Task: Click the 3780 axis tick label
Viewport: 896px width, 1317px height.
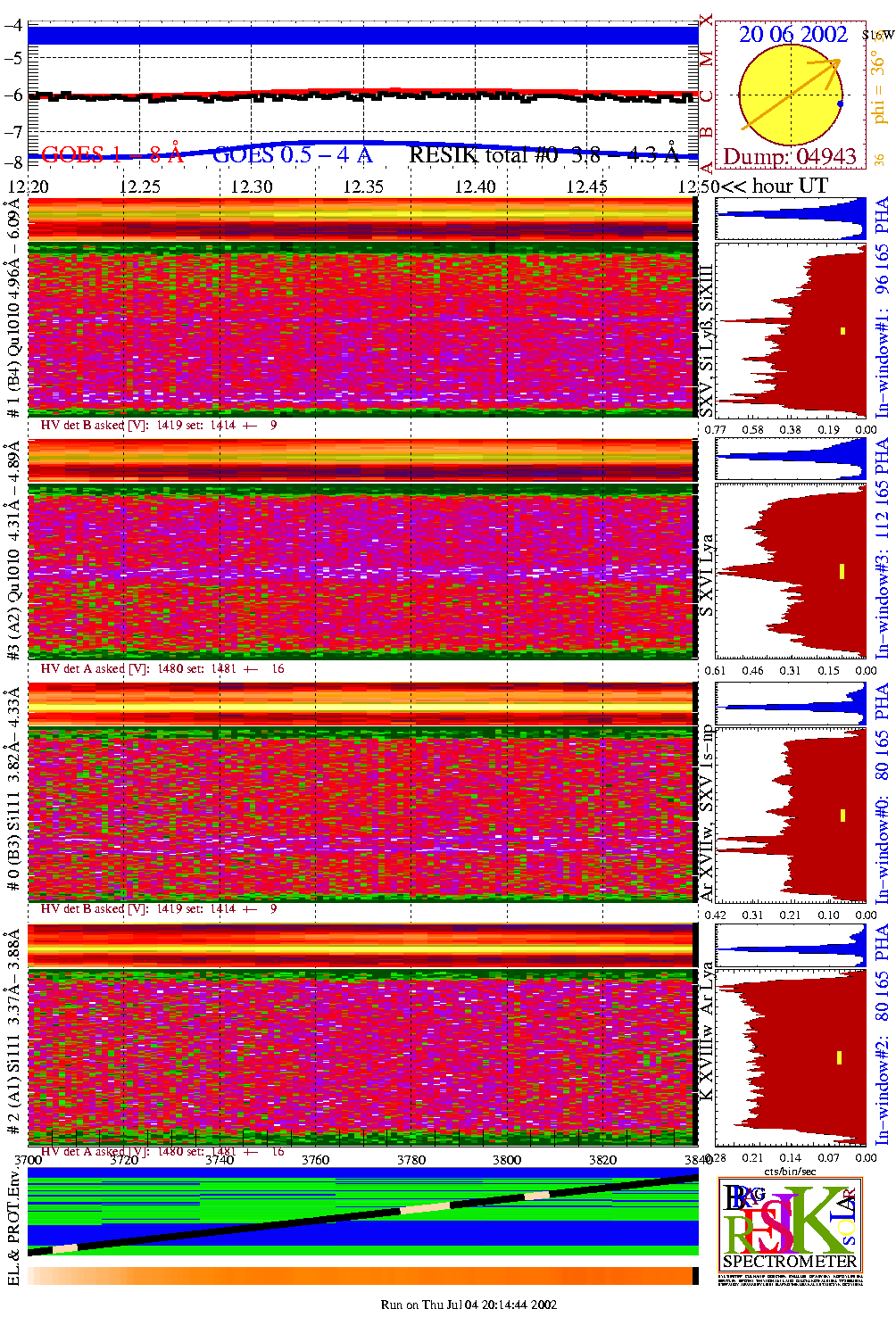Action: 411,1160
